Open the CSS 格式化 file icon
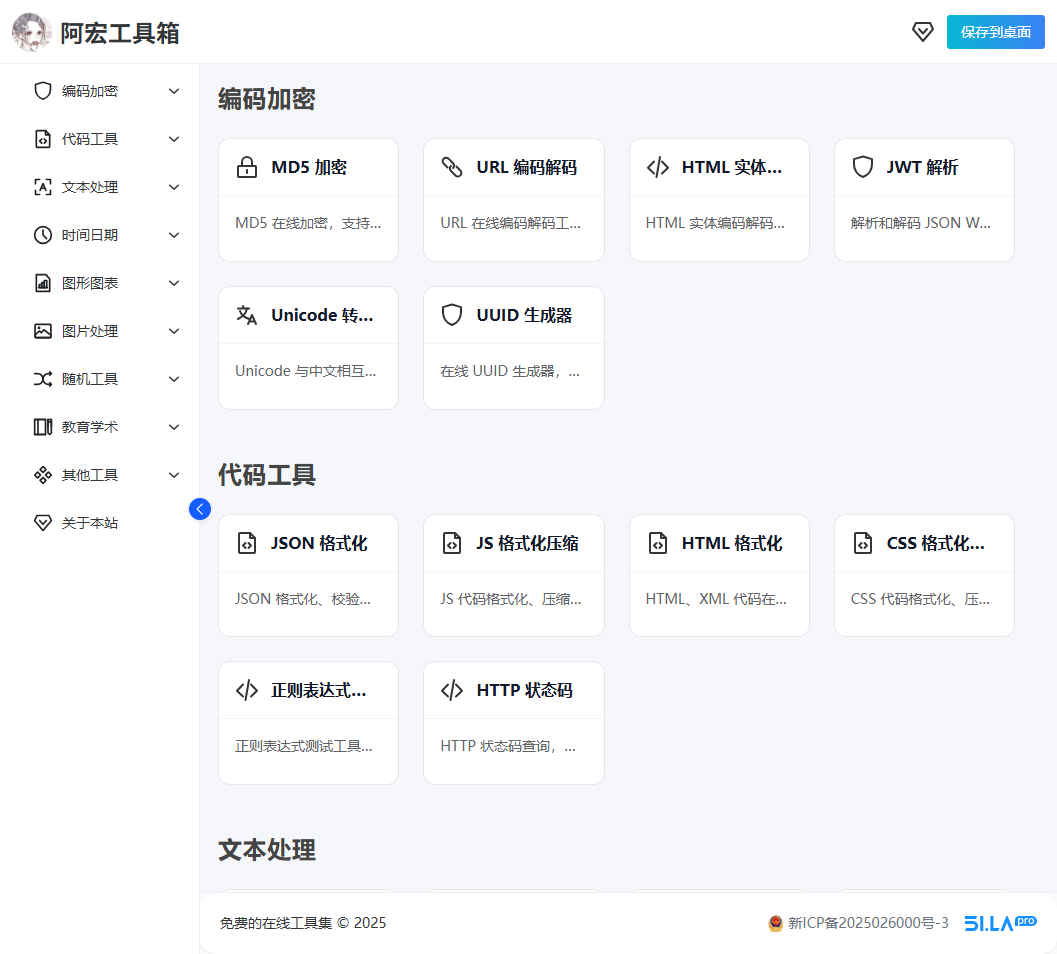The width and height of the screenshot is (1057, 954). click(863, 542)
